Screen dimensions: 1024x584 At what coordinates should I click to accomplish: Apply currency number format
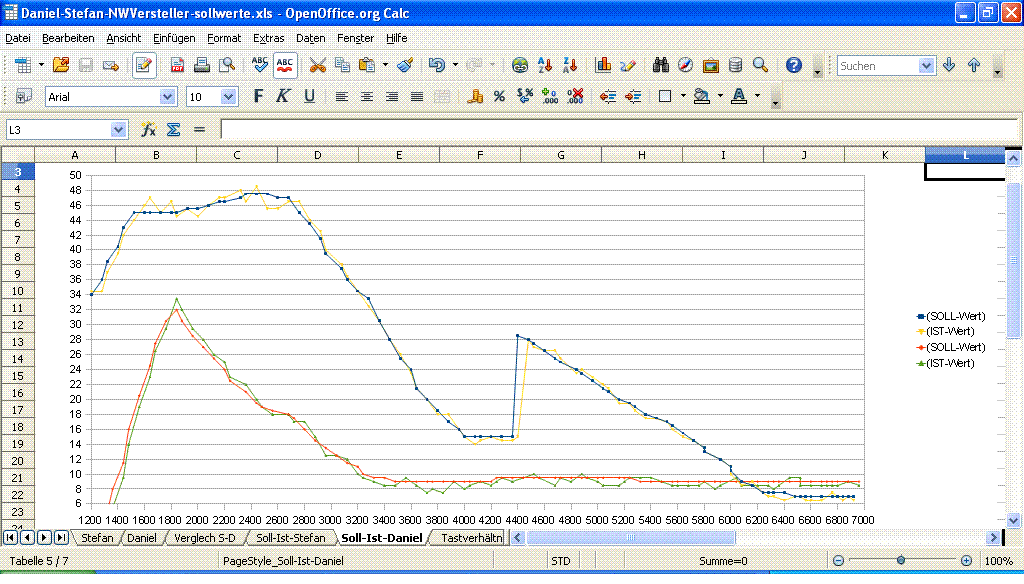pyautogui.click(x=475, y=97)
